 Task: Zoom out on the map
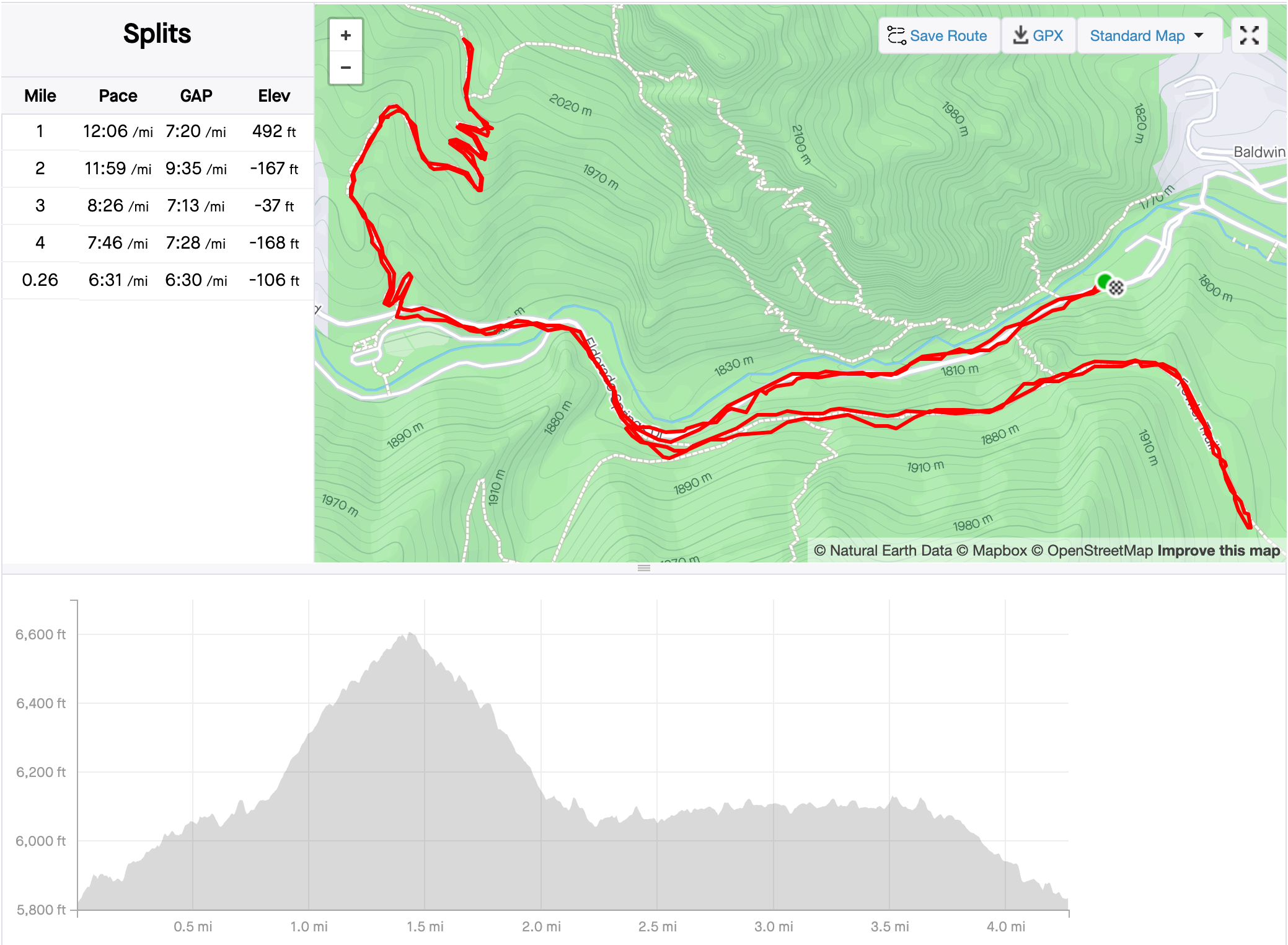346,68
